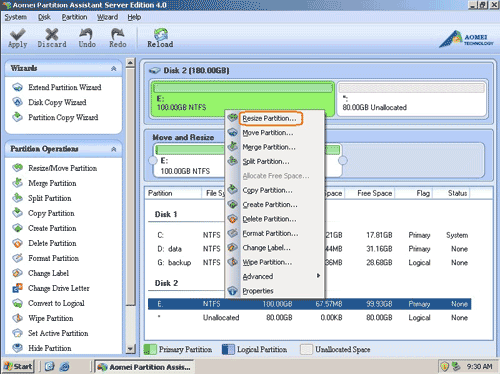The height and width of the screenshot is (374, 500).
Task: Select sidebar Split Partition icon
Action: (17, 198)
